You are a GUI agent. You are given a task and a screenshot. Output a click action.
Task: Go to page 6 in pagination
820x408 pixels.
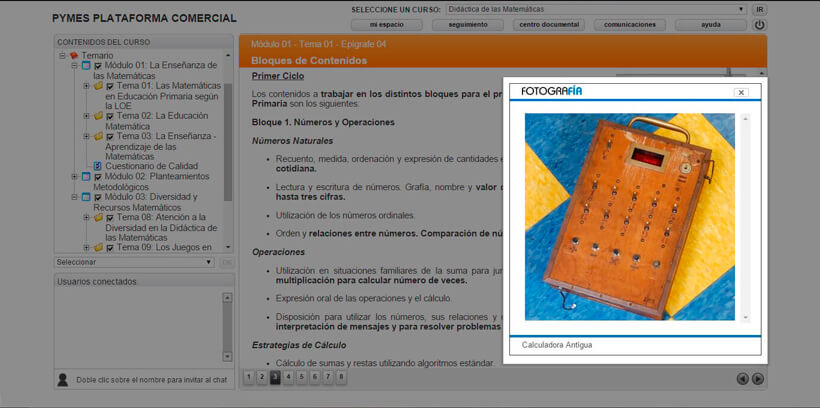point(315,377)
